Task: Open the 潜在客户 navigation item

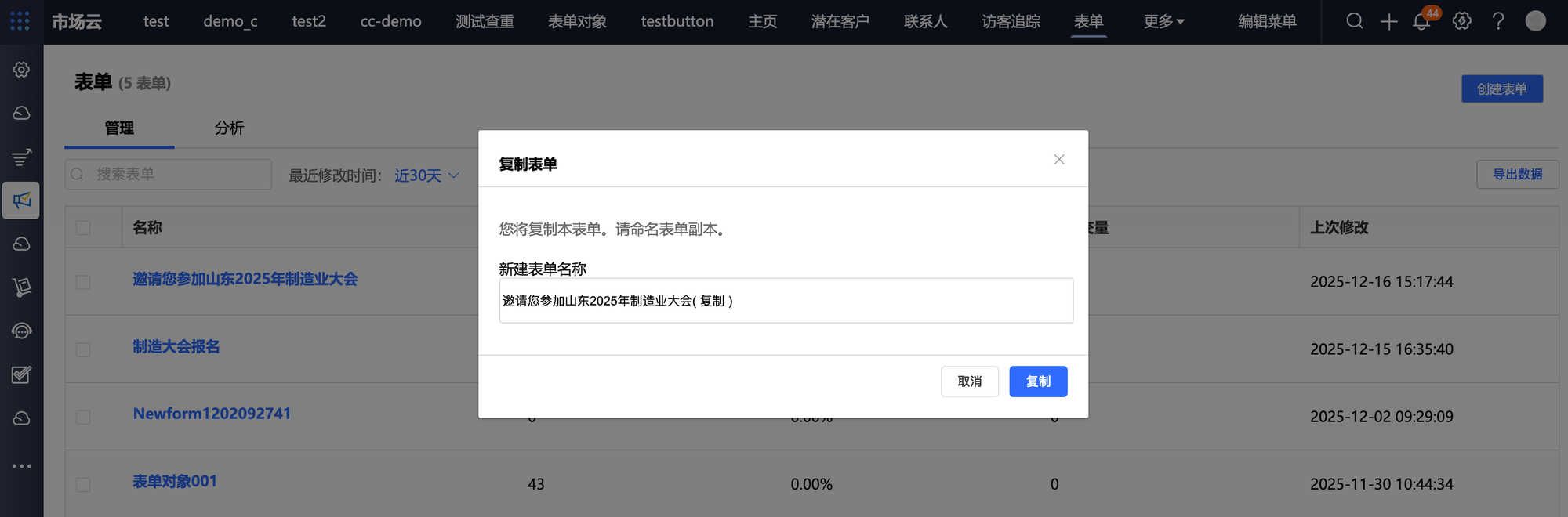Action: (x=840, y=22)
